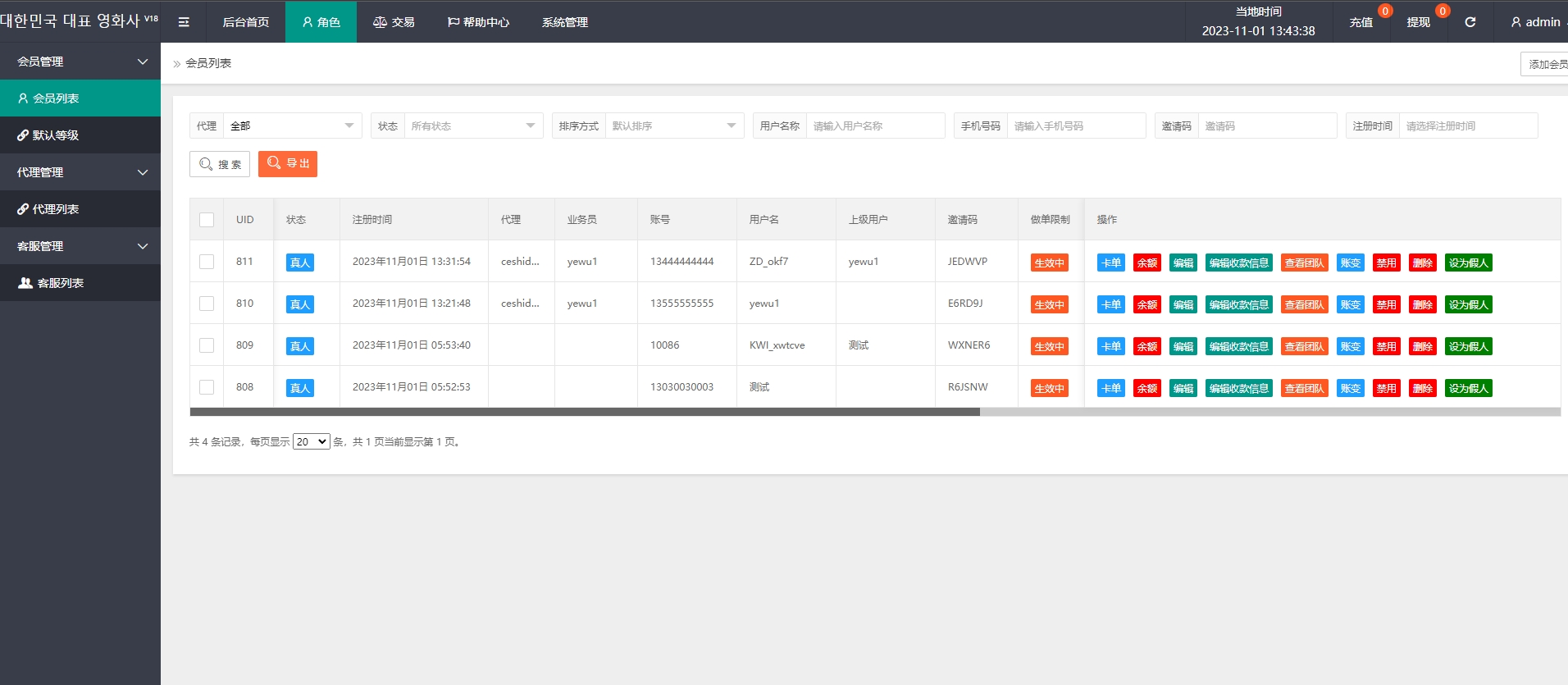Click the orange export button
The height and width of the screenshot is (685, 1568).
click(x=288, y=164)
